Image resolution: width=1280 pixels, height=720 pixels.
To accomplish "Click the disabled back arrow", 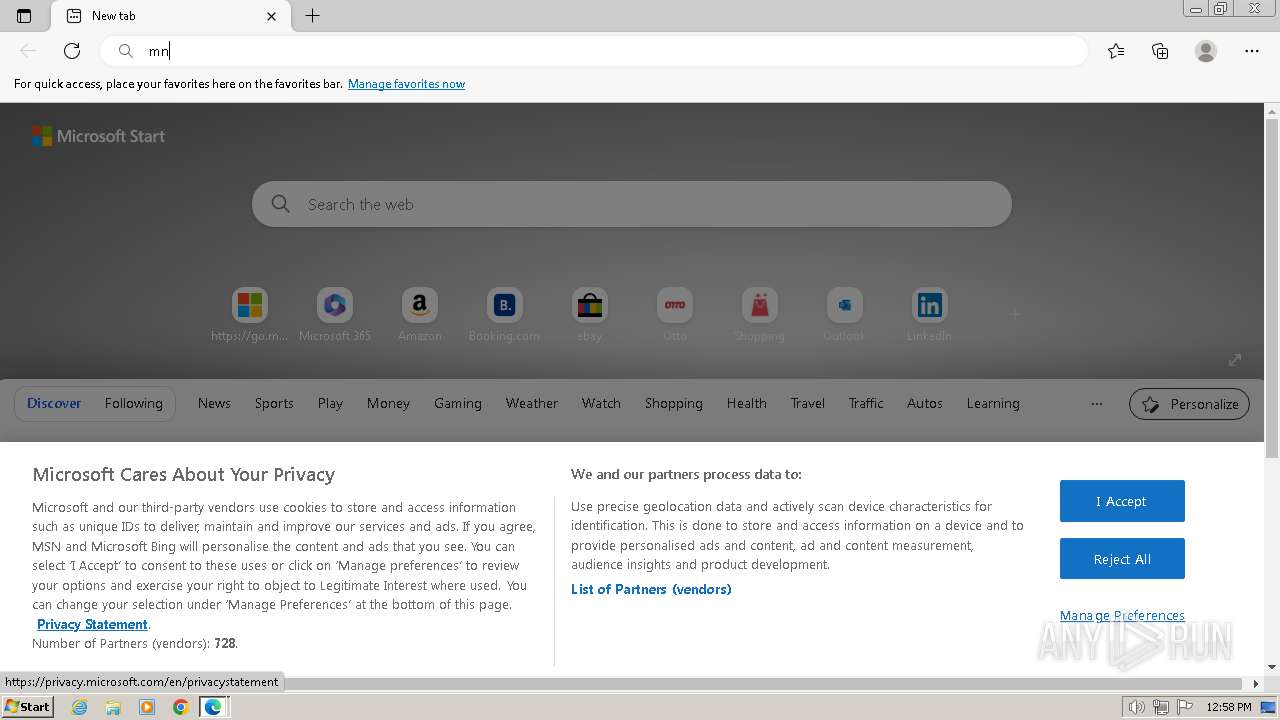I will [x=28, y=51].
